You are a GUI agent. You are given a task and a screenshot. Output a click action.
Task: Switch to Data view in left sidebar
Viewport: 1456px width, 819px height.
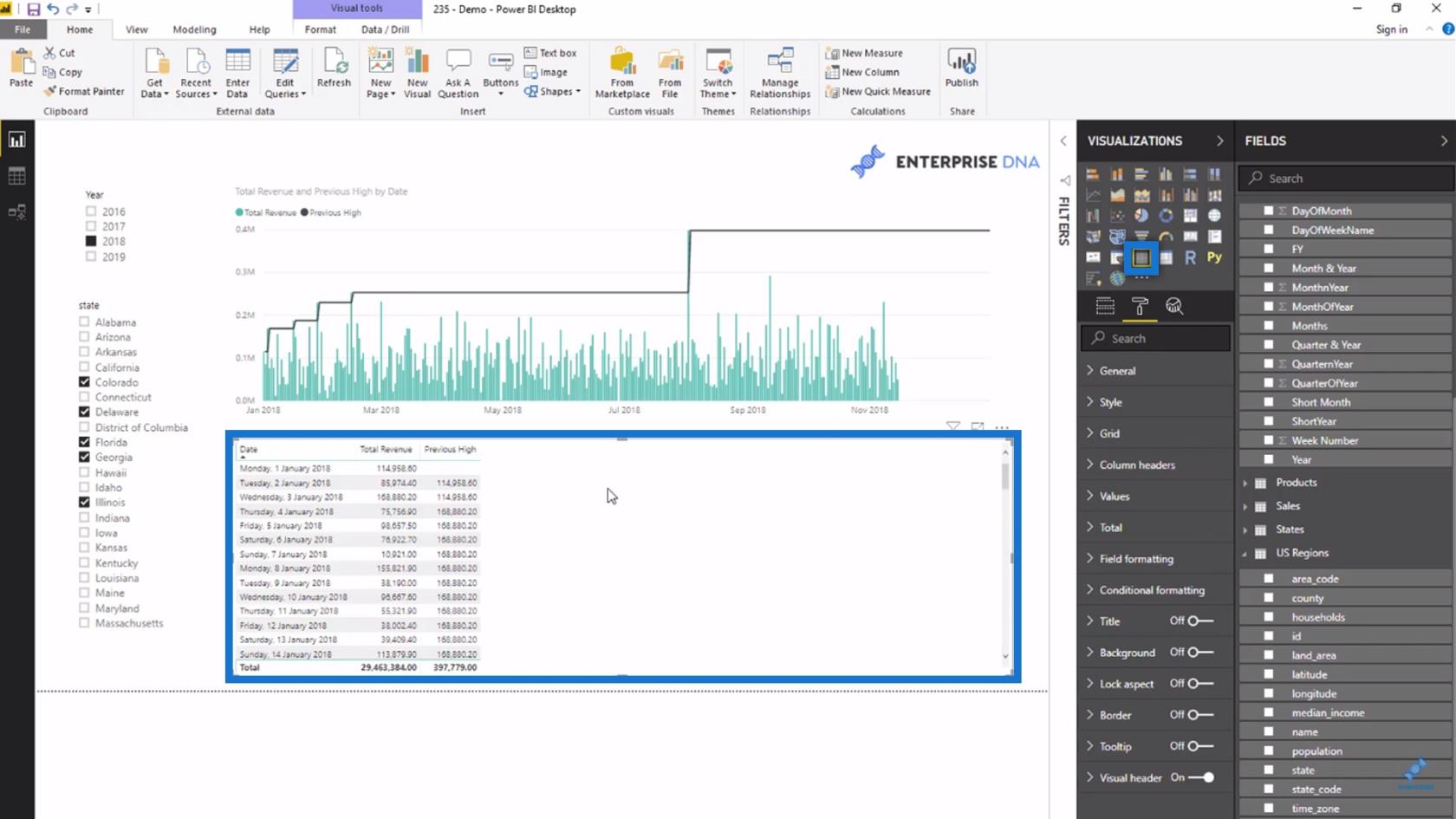click(16, 176)
